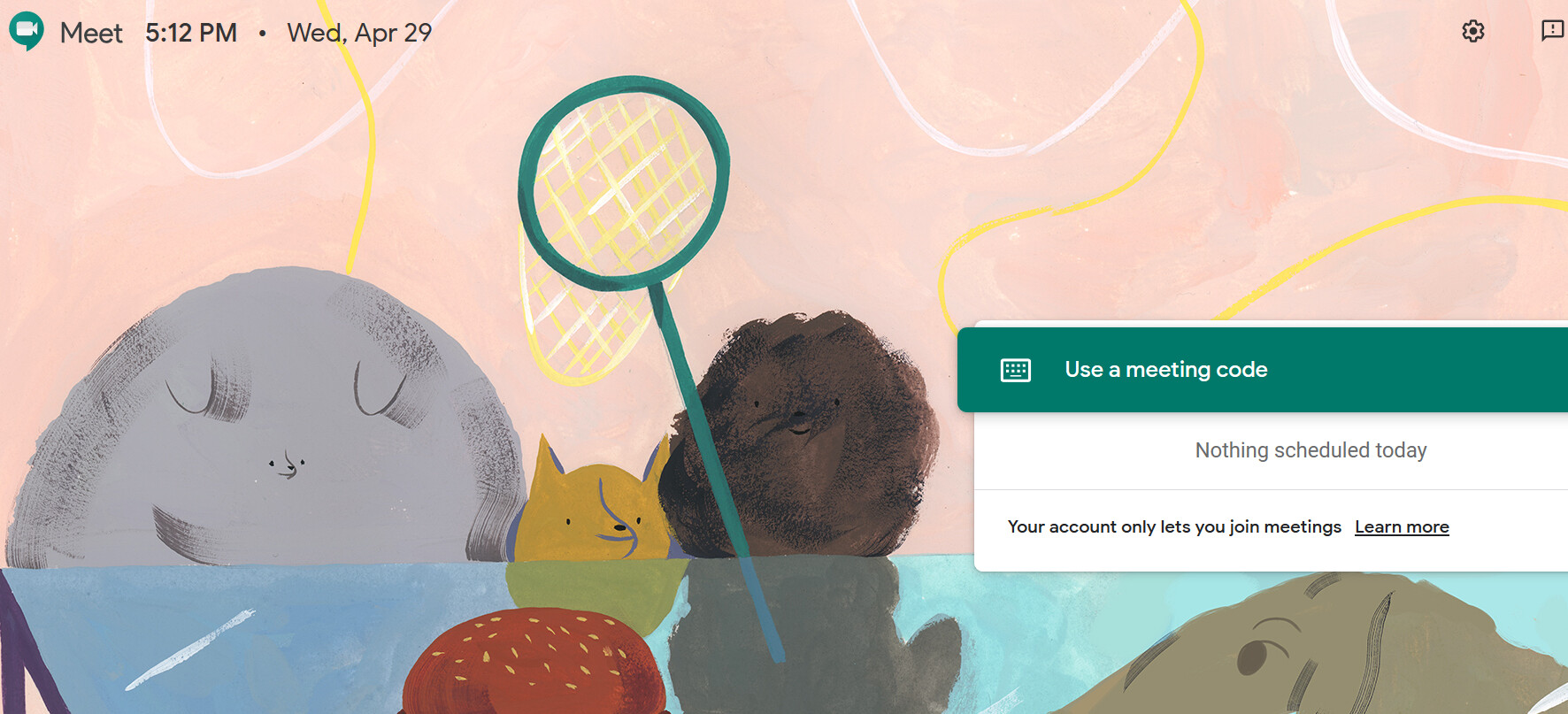Click the Nothing scheduled today message
Screen dimensions: 1568x714
click(x=1311, y=450)
